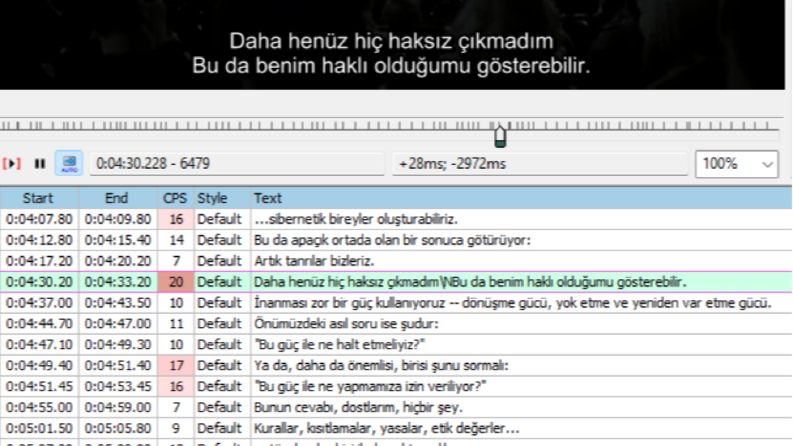Toggle the AUTO scroll video button

(69, 163)
